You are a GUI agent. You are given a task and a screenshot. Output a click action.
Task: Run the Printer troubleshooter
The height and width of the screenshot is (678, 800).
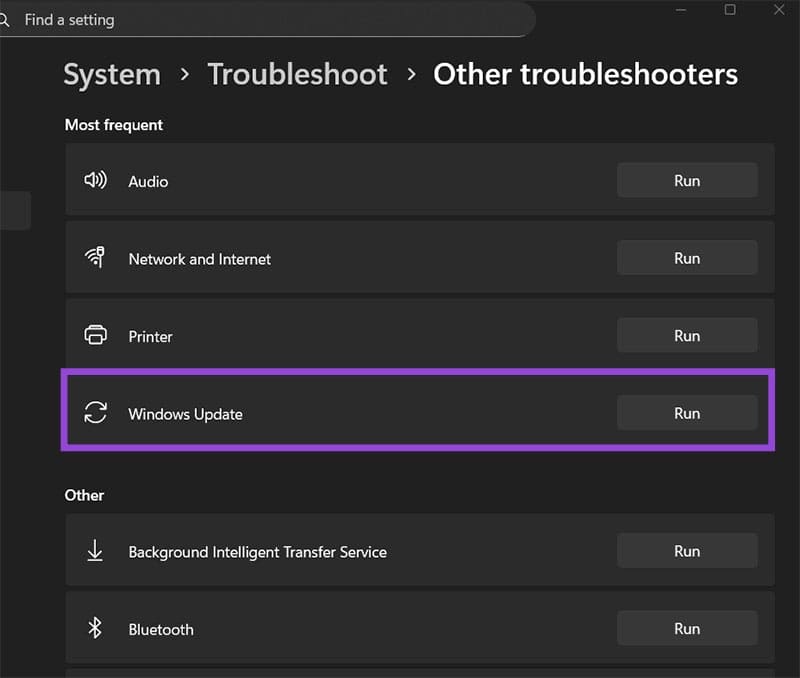687,335
